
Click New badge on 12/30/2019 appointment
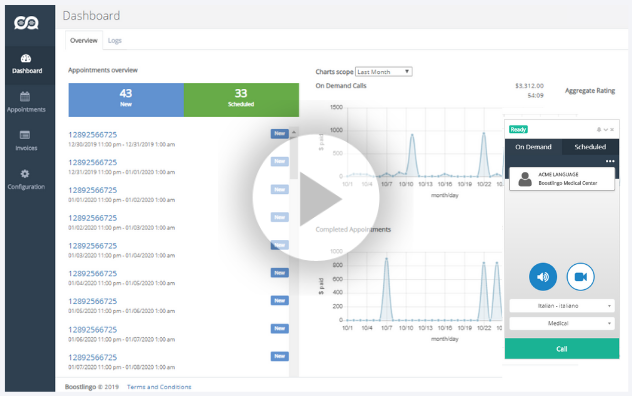(280, 133)
